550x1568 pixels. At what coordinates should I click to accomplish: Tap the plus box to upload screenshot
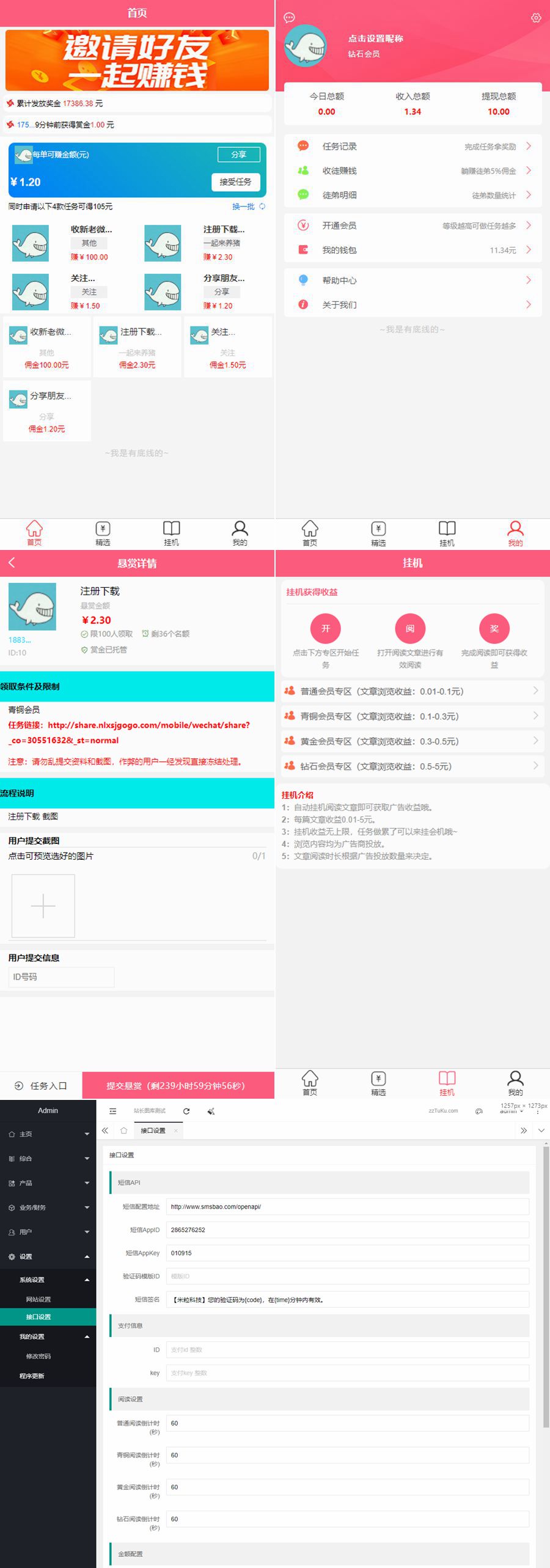(43, 906)
